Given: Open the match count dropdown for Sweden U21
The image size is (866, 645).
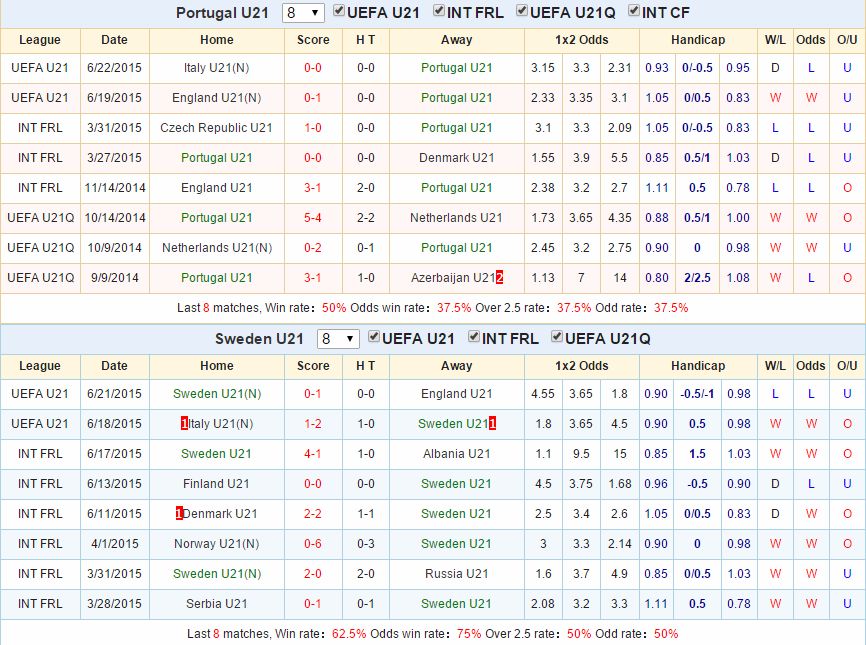Looking at the screenshot, I should coord(338,339).
